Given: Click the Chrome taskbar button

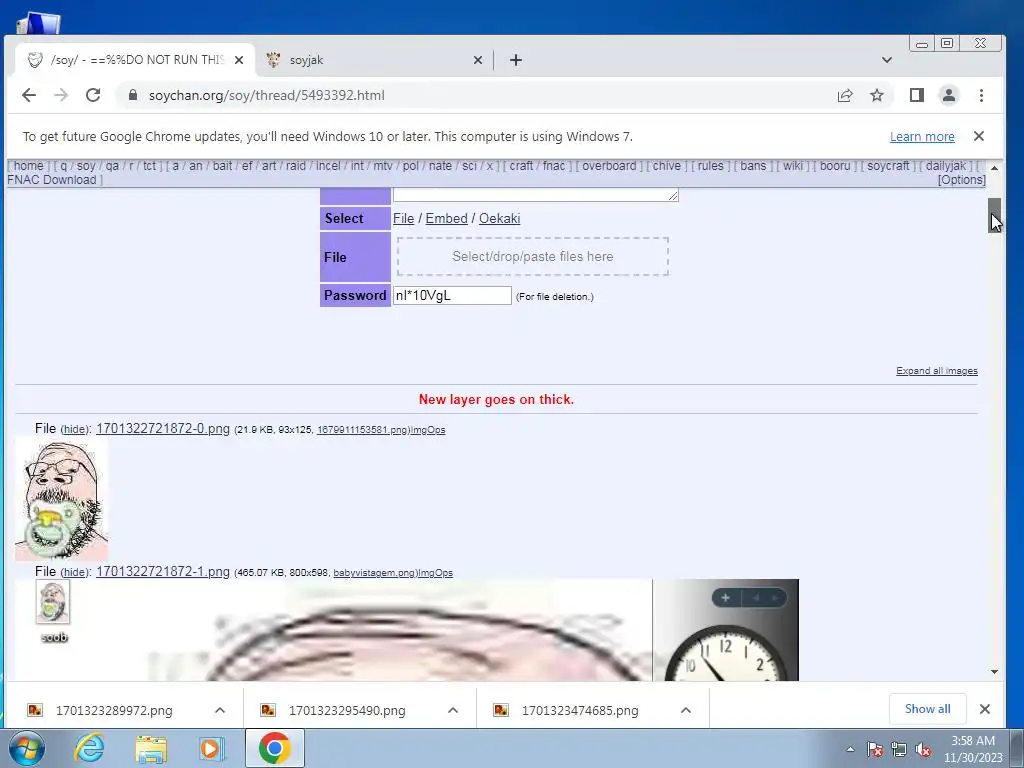Looking at the screenshot, I should coord(274,748).
